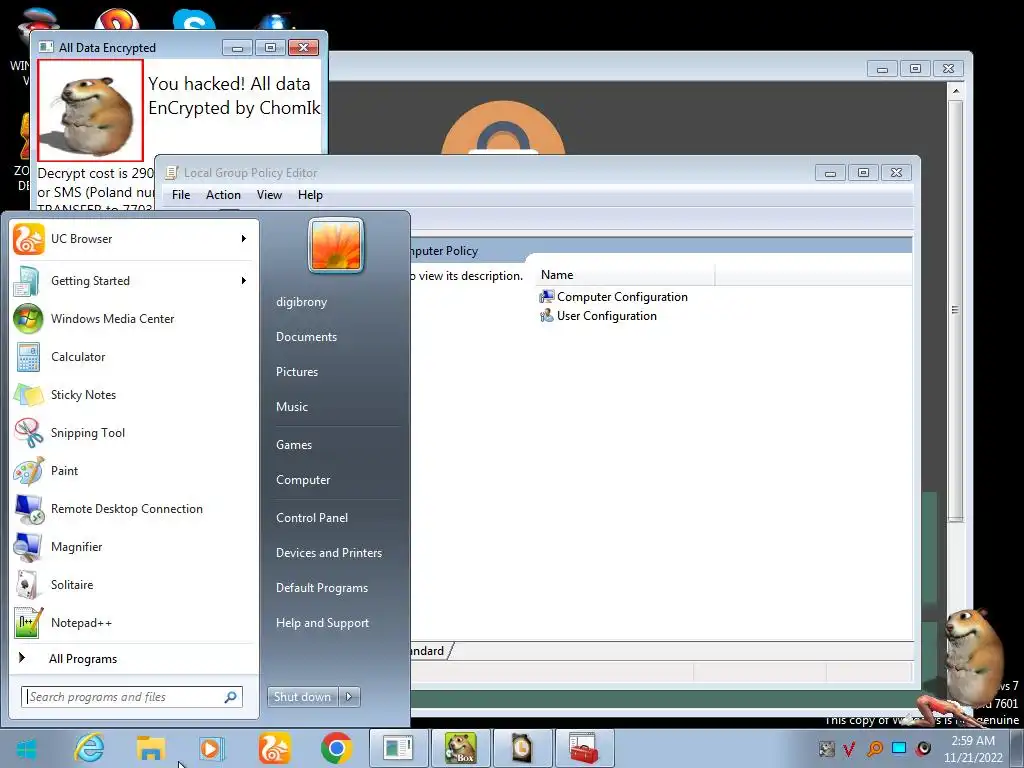Focus the Search programs and files box
1024x768 pixels.
[132, 697]
